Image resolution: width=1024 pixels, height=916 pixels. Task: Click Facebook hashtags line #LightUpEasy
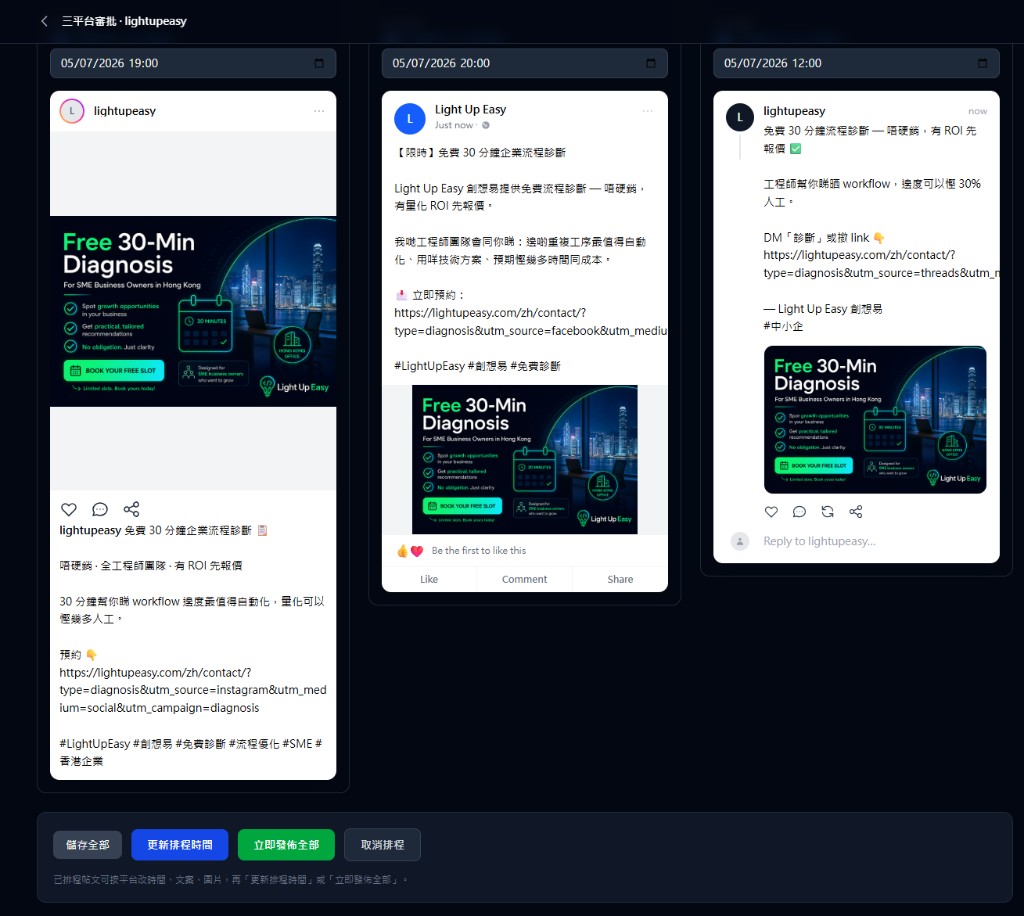[x=477, y=366]
